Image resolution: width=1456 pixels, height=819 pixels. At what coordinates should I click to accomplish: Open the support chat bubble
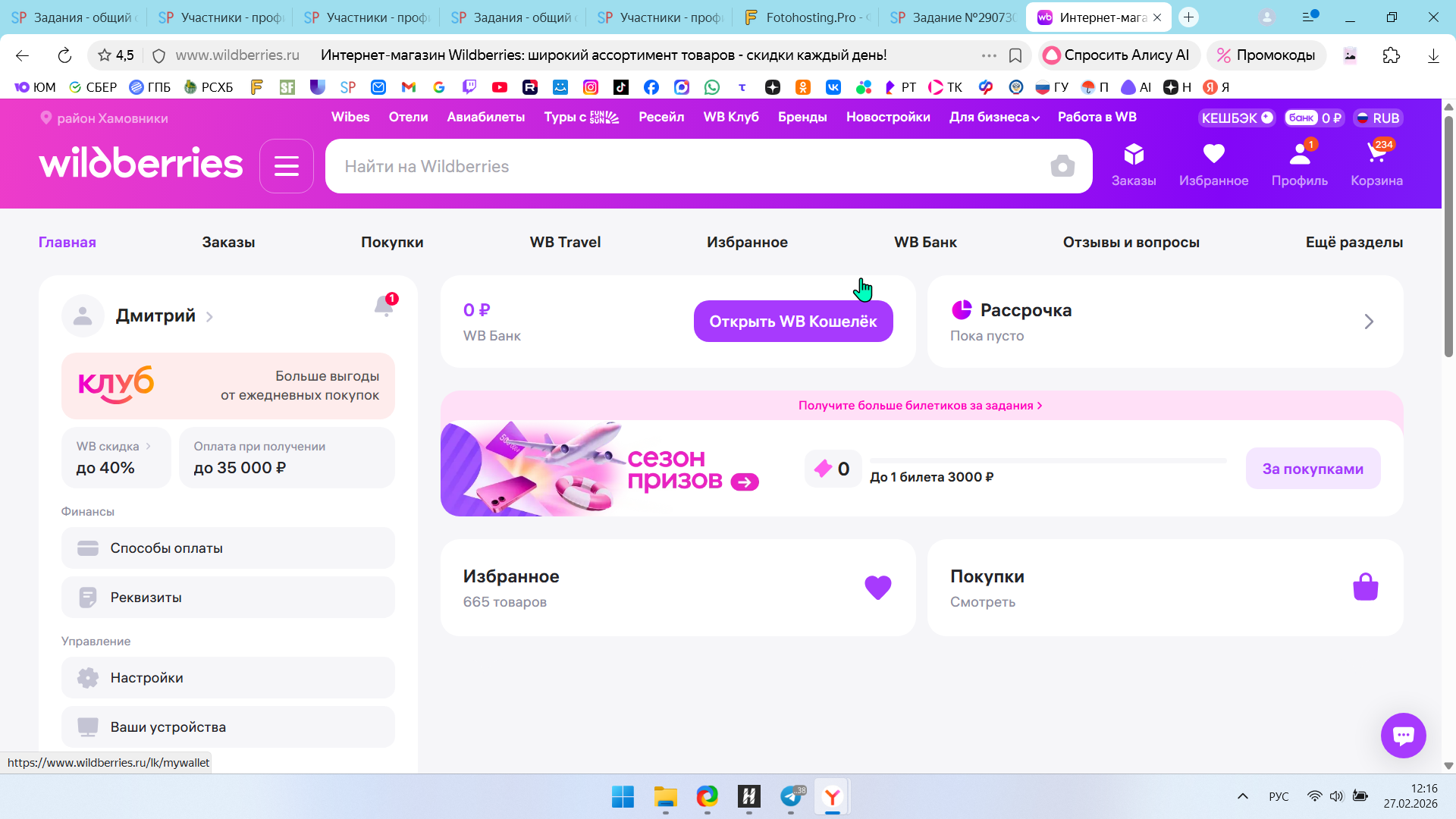1403,735
